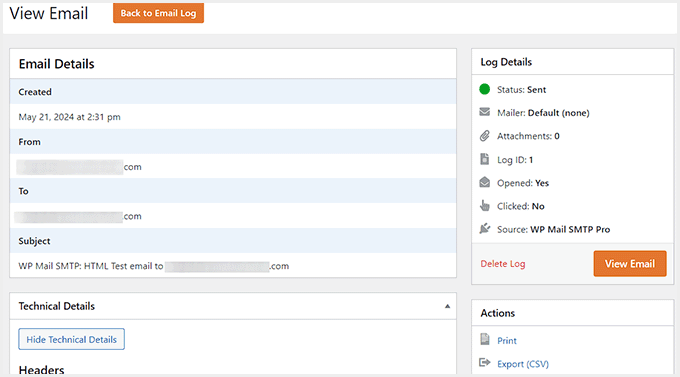Image resolution: width=680 pixels, height=377 pixels.
Task: Click 'Log ID: 1' text
Action: click(x=515, y=160)
